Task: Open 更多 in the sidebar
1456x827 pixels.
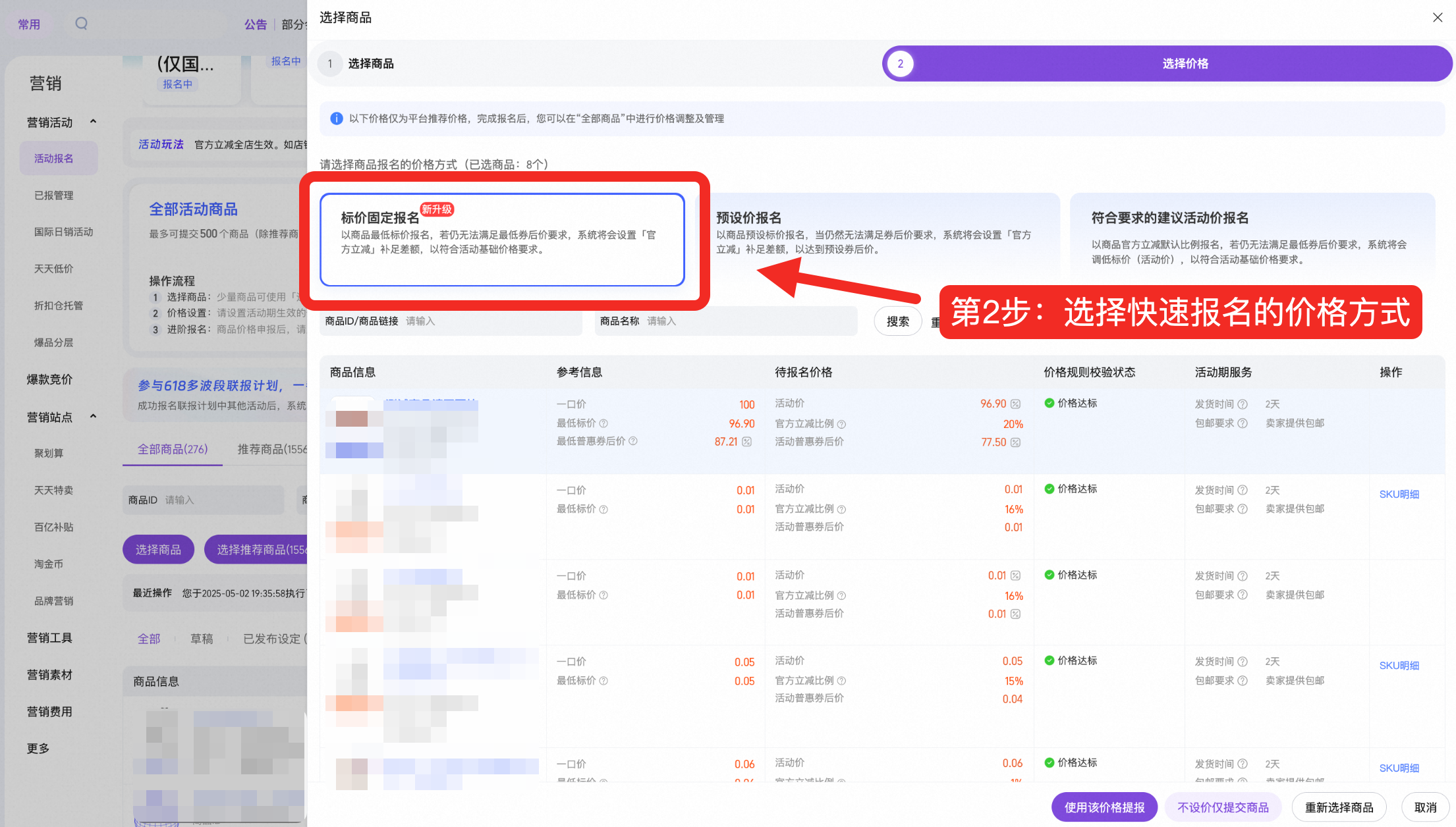Action: coord(38,749)
